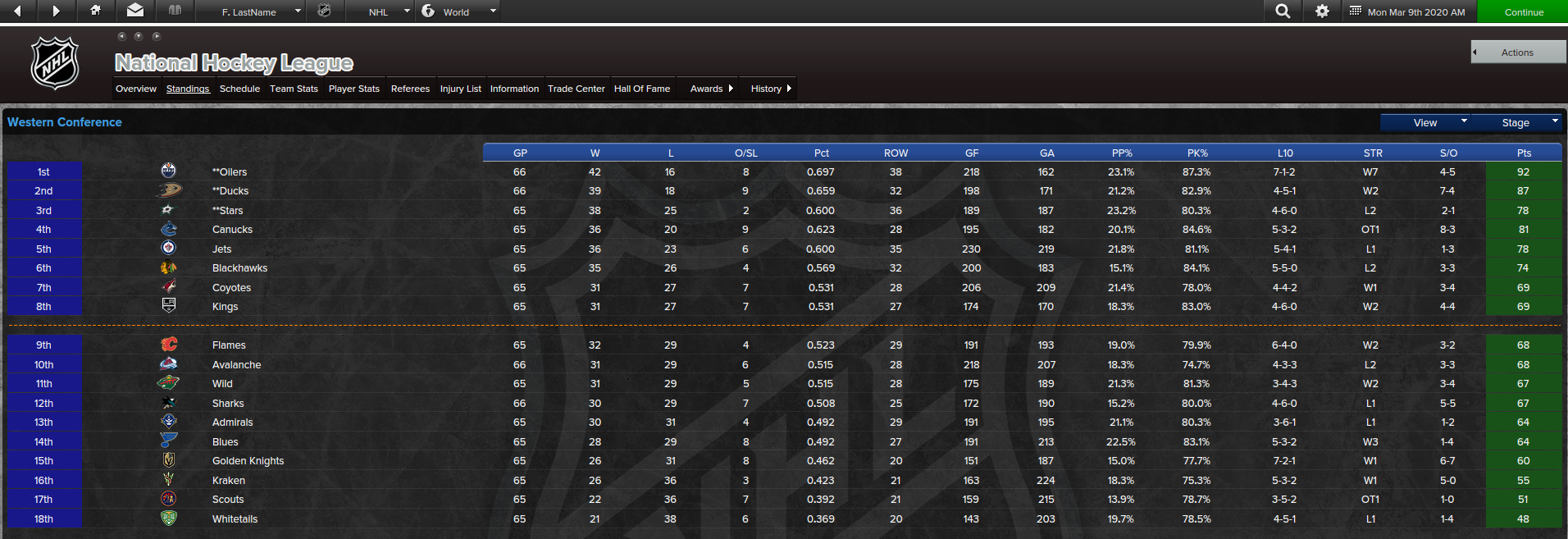
Task: Open the Player Stats tab
Action: 354,89
